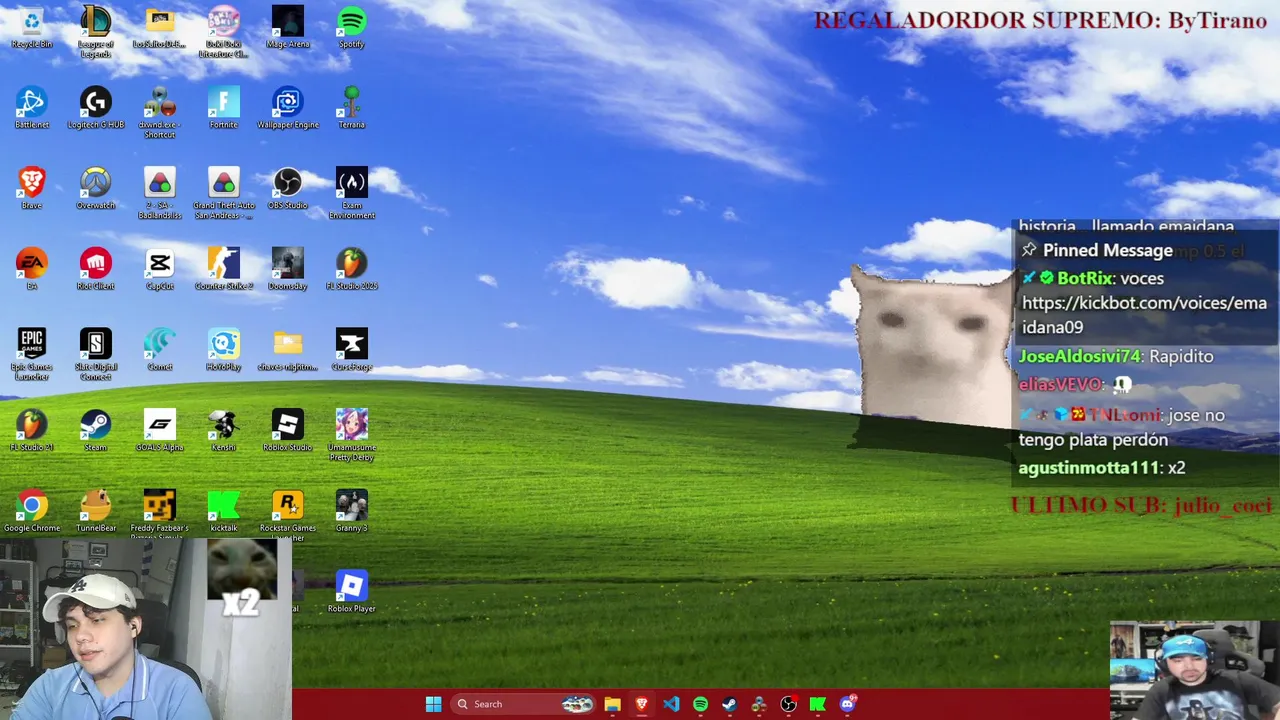This screenshot has width=1280, height=720.
Task: Launch Mage Arena from the desktop
Action: [288, 27]
